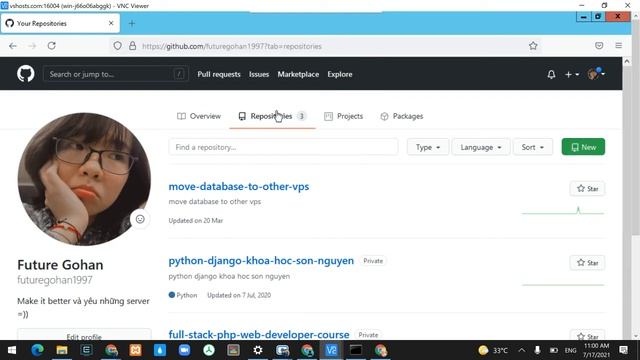Click the weather 33°C widget
The height and width of the screenshot is (360, 640).
[x=493, y=350]
